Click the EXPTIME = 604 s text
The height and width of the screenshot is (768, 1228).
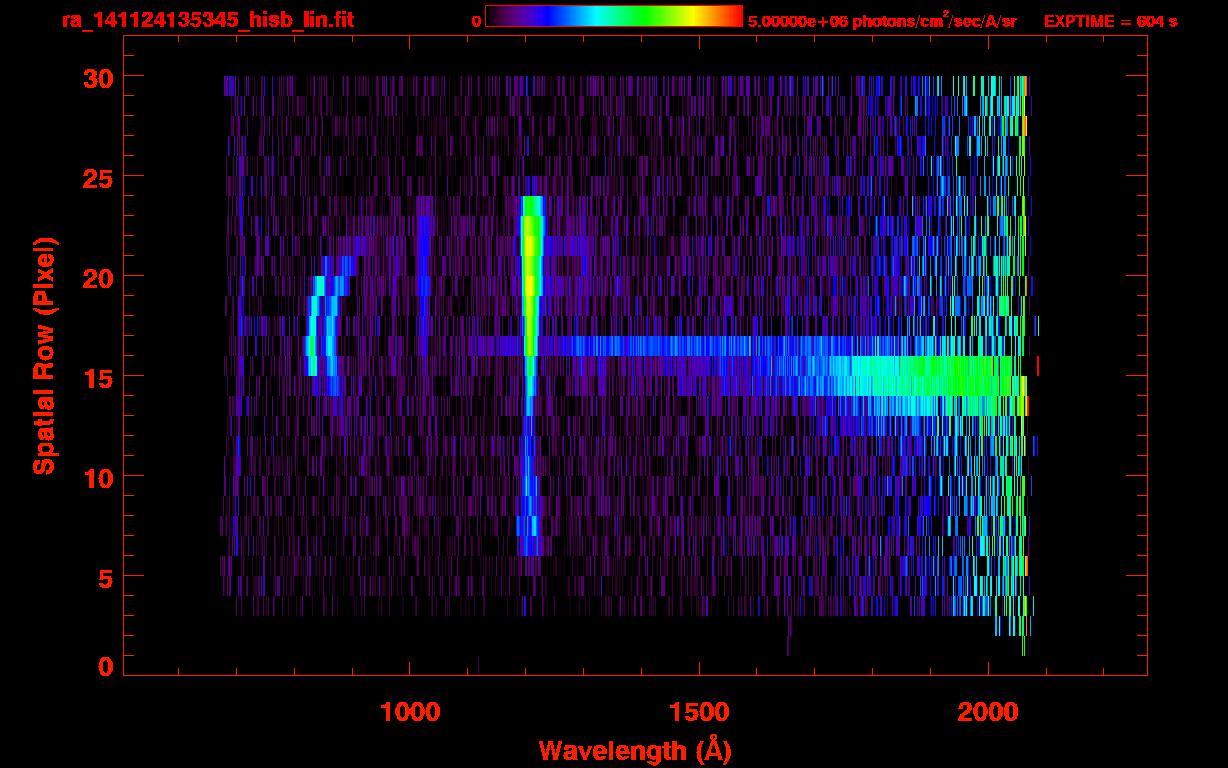pos(1111,21)
